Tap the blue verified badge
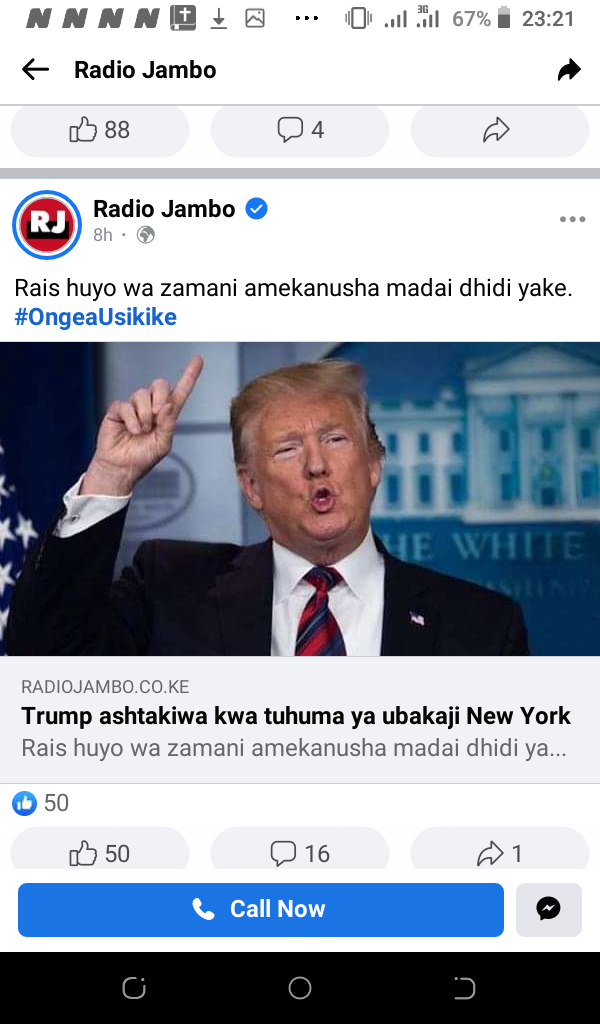This screenshot has height=1024, width=600. pos(256,209)
